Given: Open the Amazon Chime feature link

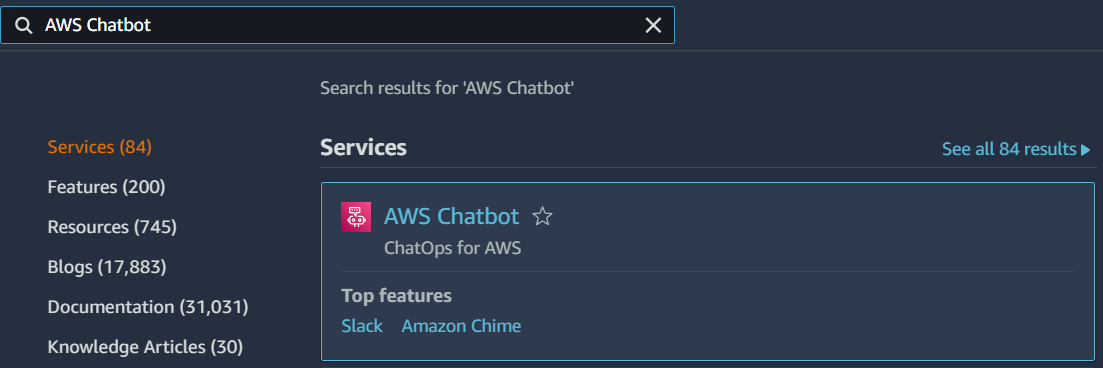Looking at the screenshot, I should pos(461,326).
